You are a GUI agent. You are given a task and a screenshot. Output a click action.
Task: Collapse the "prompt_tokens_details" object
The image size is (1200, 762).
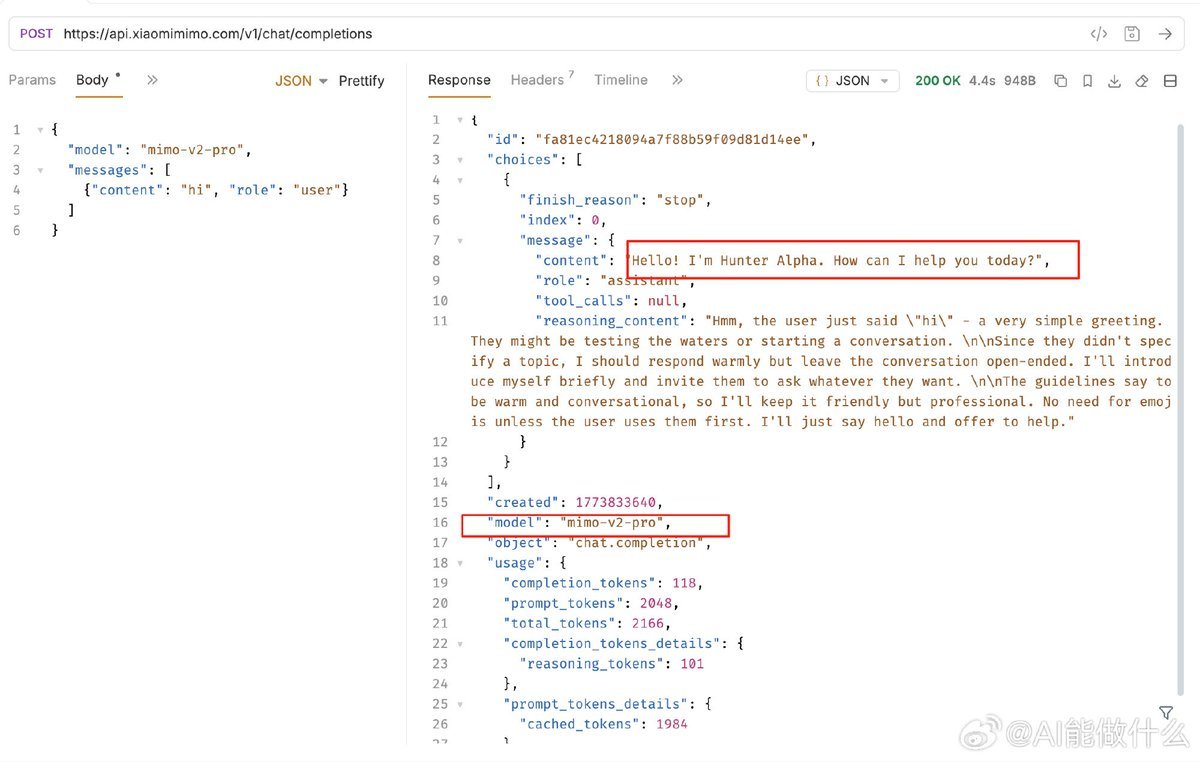pos(459,704)
